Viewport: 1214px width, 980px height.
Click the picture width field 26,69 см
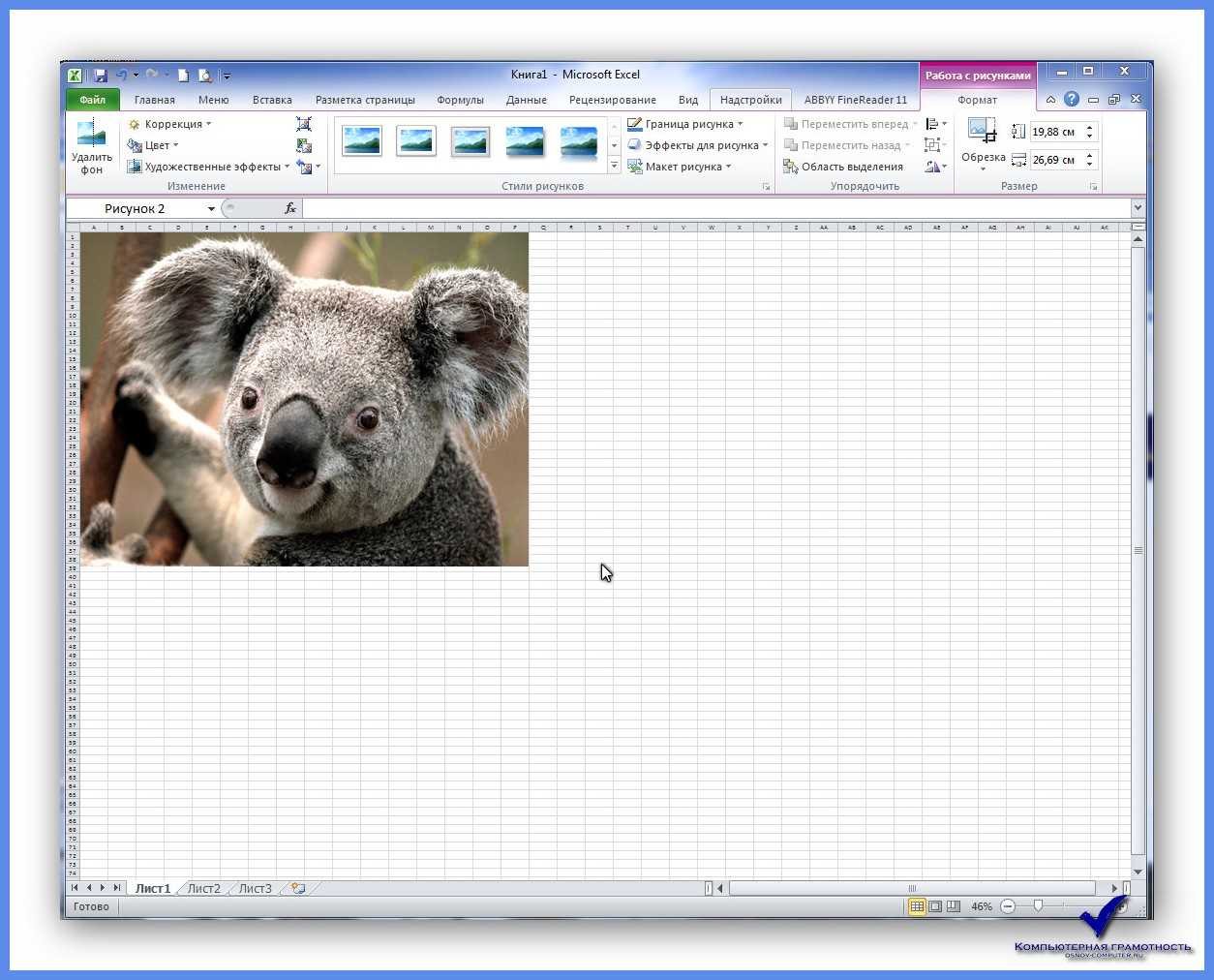coord(1054,160)
